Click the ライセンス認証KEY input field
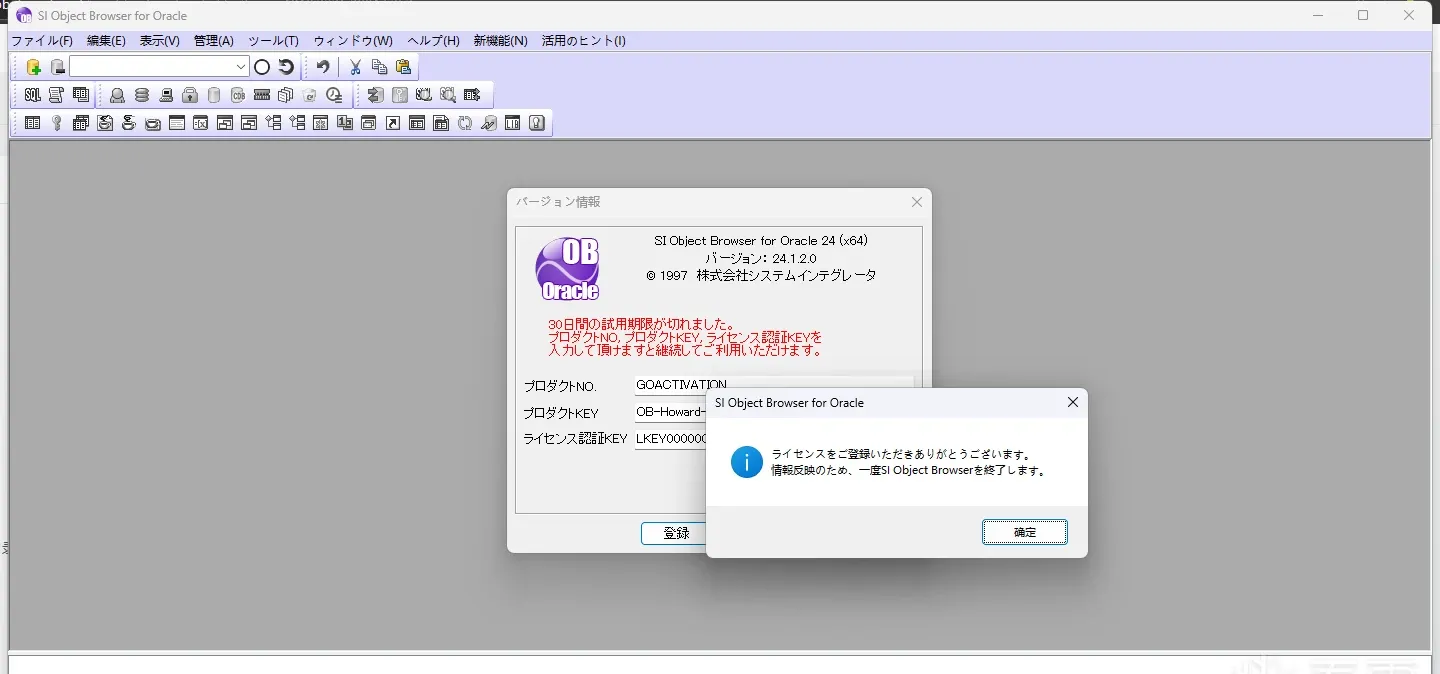 (x=670, y=438)
